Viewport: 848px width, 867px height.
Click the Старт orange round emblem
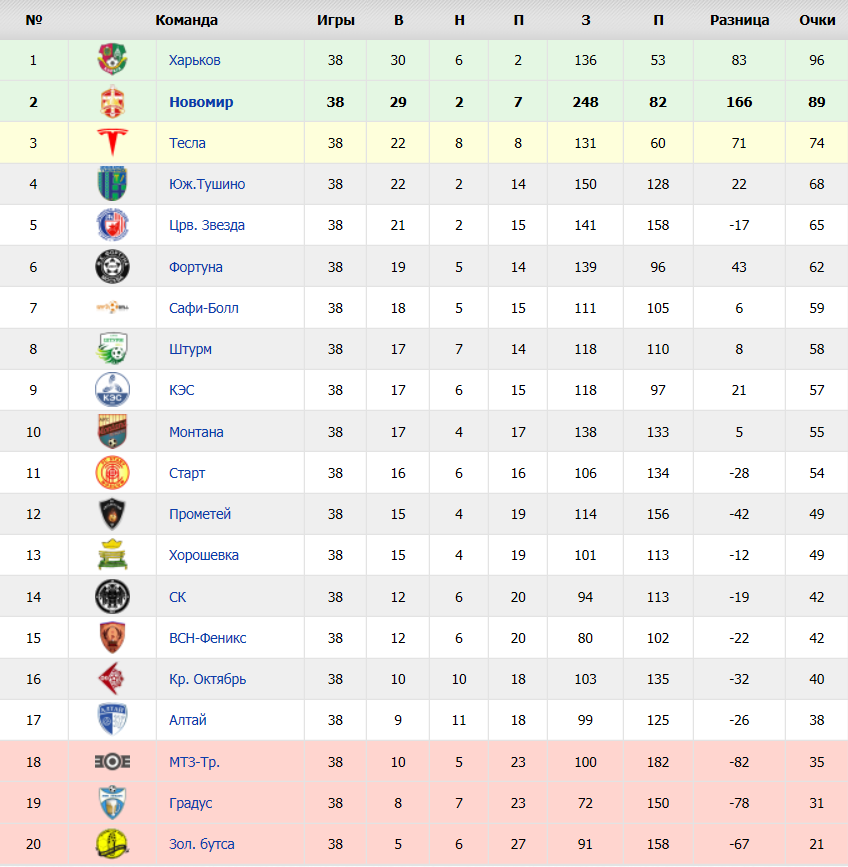click(112, 473)
